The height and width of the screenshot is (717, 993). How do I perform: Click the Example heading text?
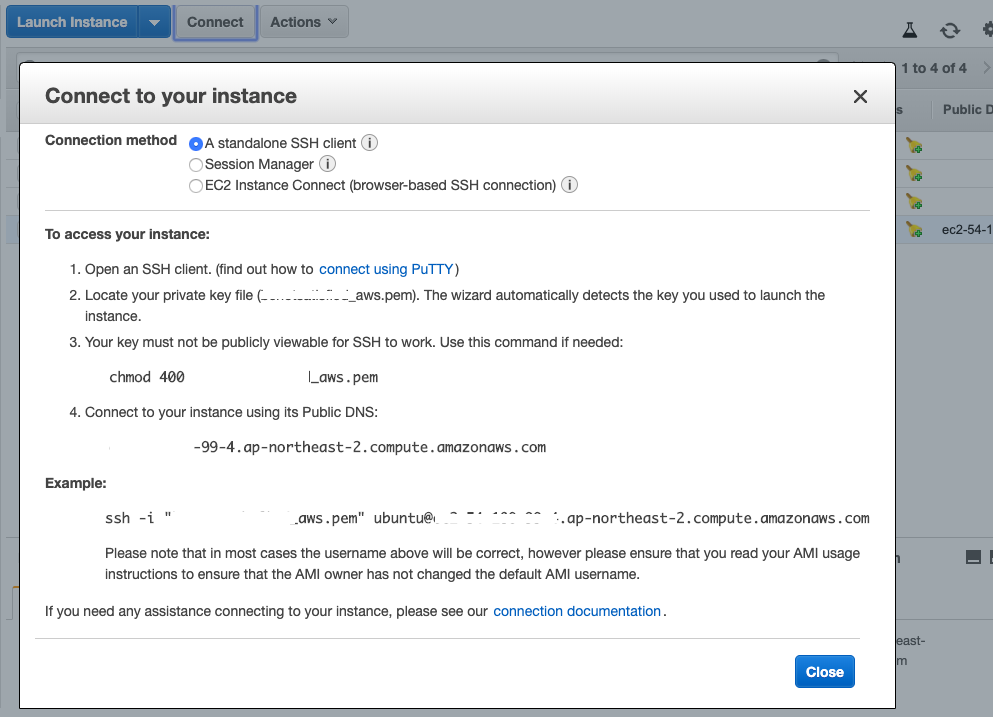pyautogui.click(x=75, y=483)
